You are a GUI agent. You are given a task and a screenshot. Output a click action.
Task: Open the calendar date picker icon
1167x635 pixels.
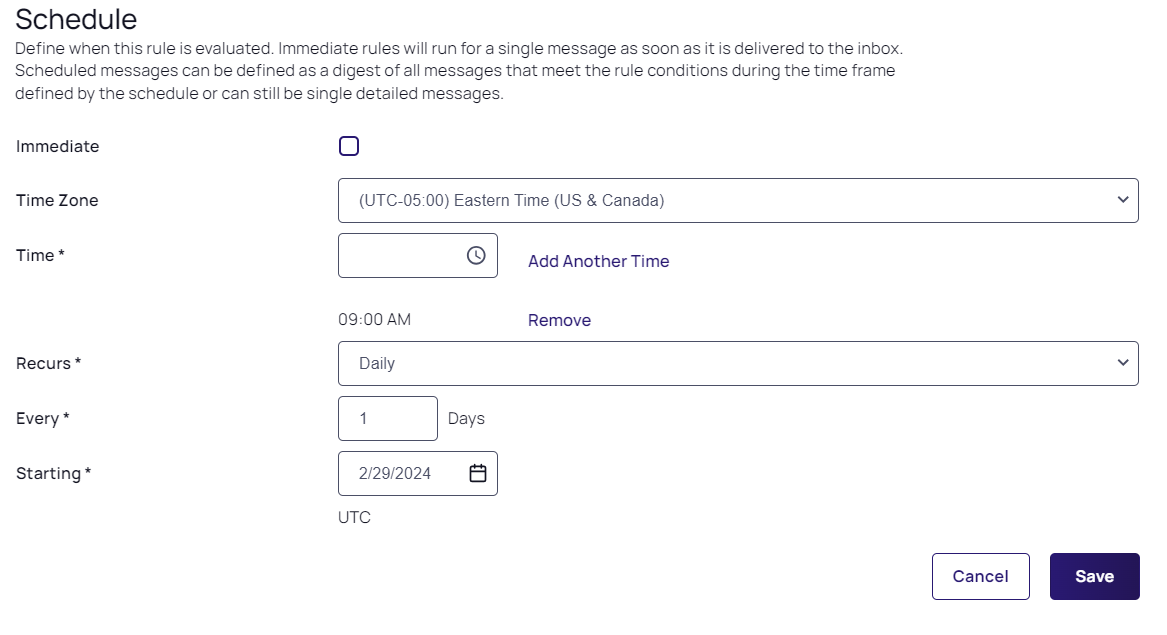[478, 474]
